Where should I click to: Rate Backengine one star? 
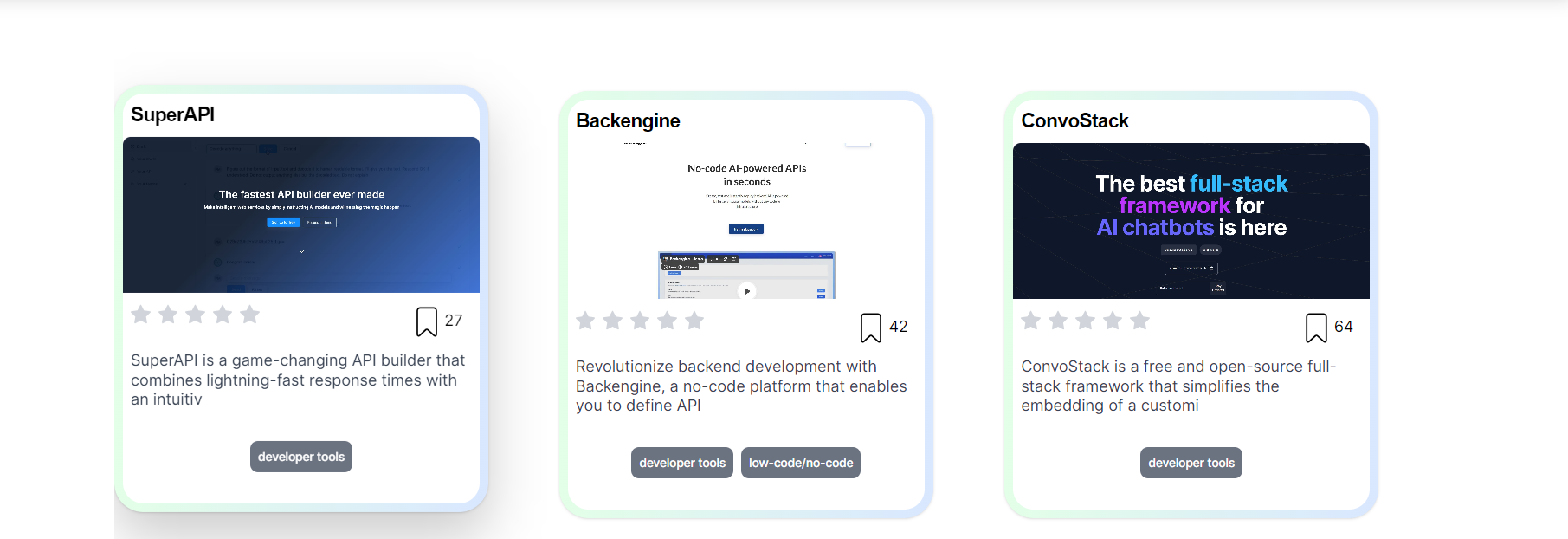[585, 321]
